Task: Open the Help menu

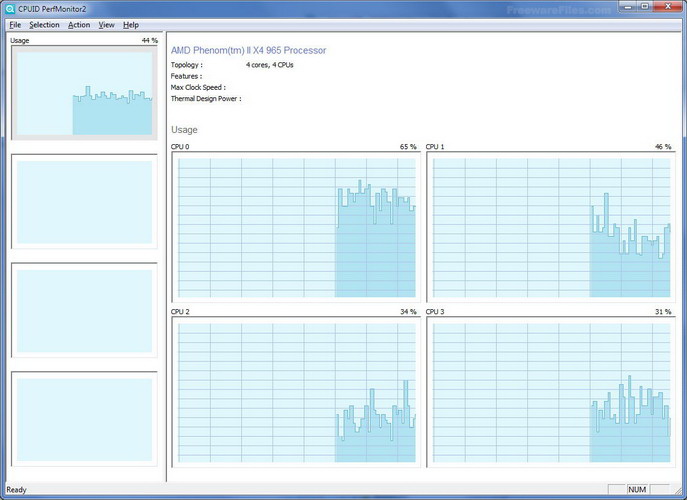Action: coord(131,25)
